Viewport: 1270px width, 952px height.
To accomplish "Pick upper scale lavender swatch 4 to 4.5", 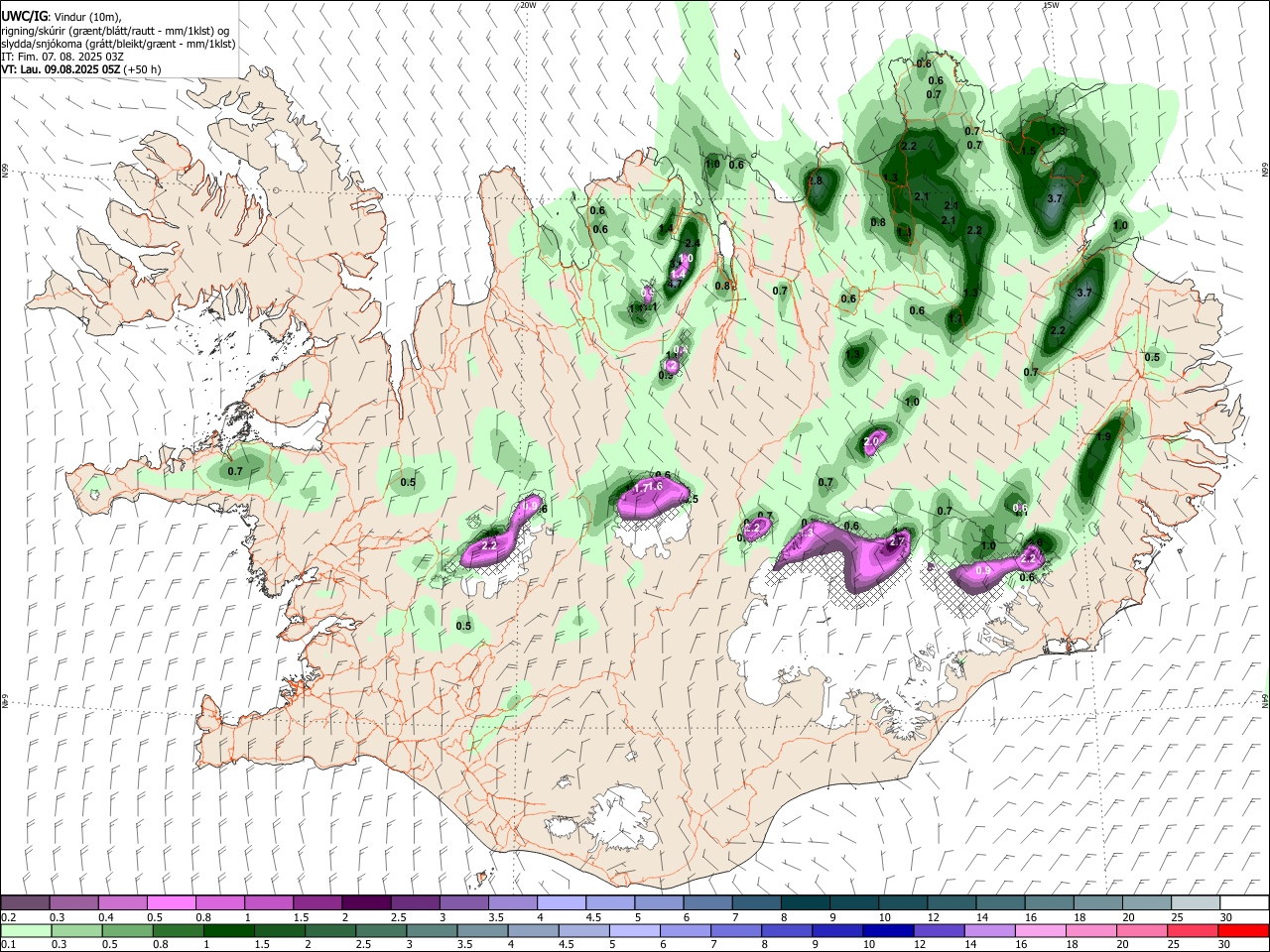I will pos(562,903).
